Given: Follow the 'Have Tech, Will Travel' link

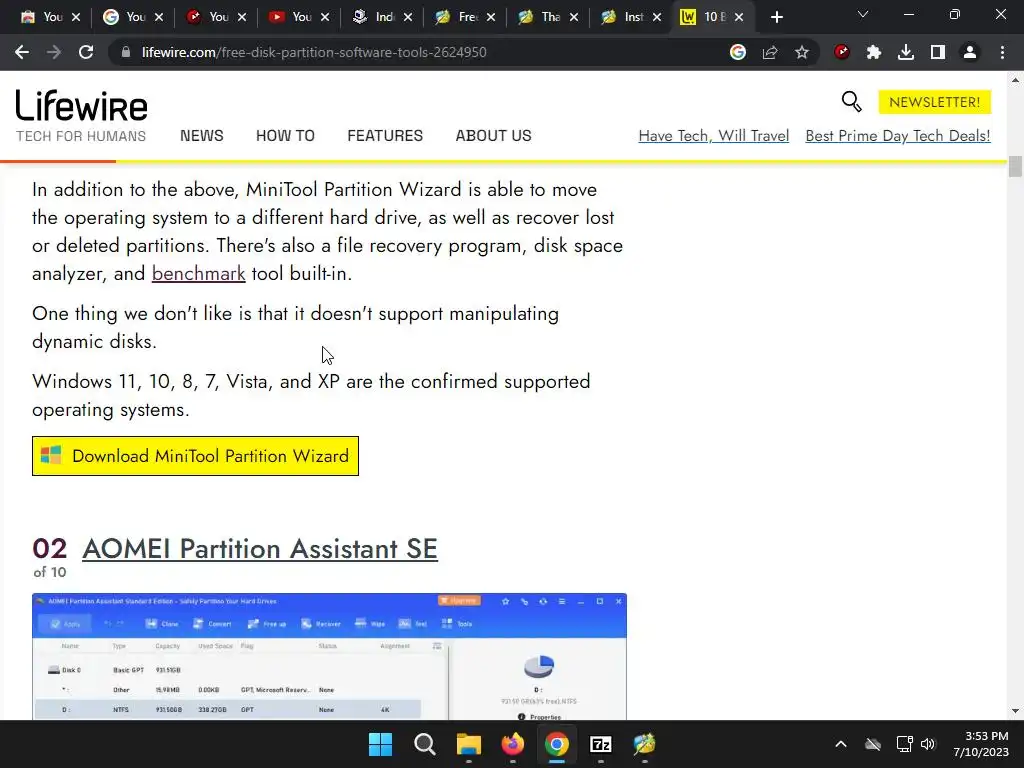Looking at the screenshot, I should pos(714,136).
